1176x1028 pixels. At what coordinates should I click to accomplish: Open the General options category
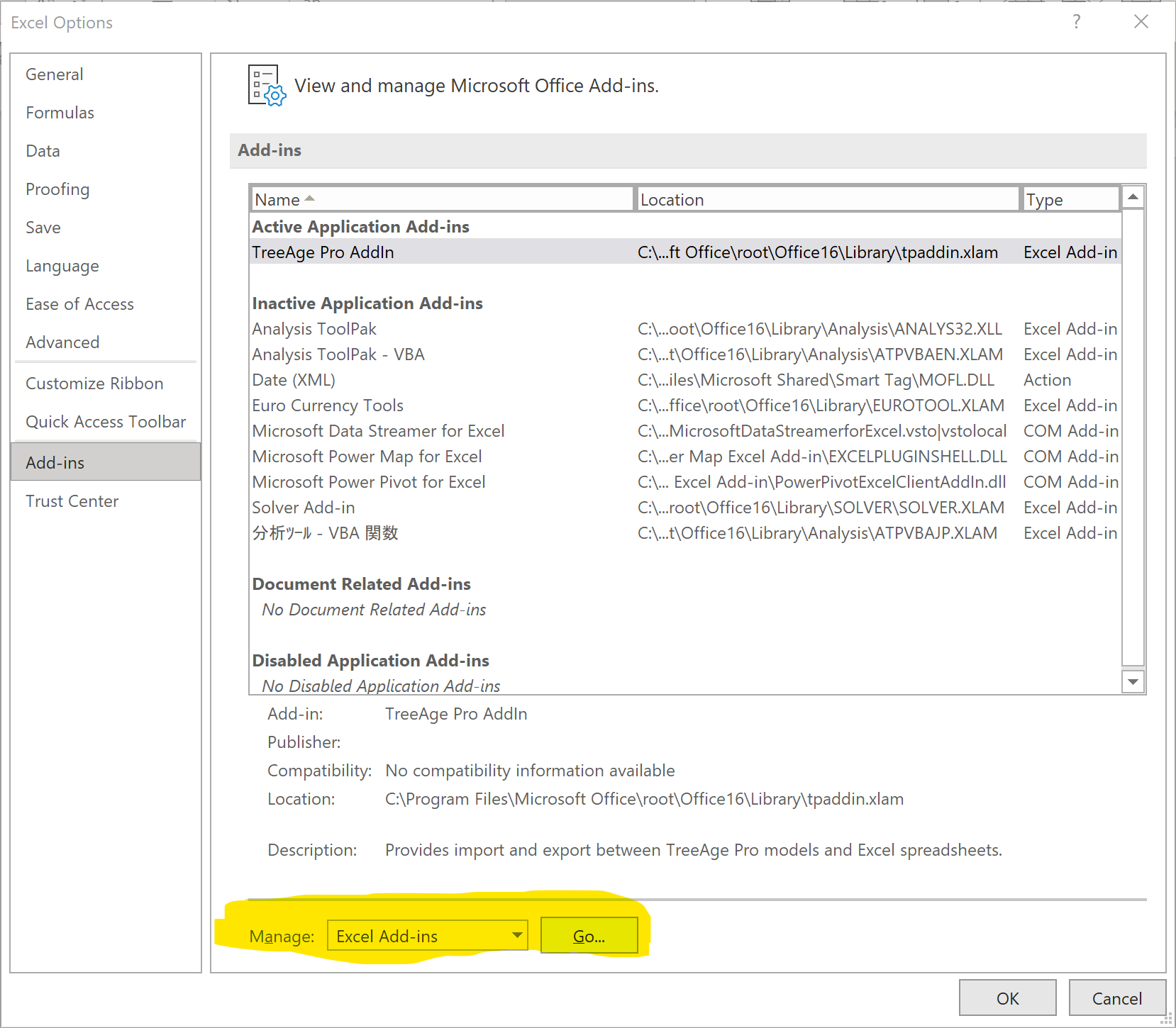[x=55, y=74]
